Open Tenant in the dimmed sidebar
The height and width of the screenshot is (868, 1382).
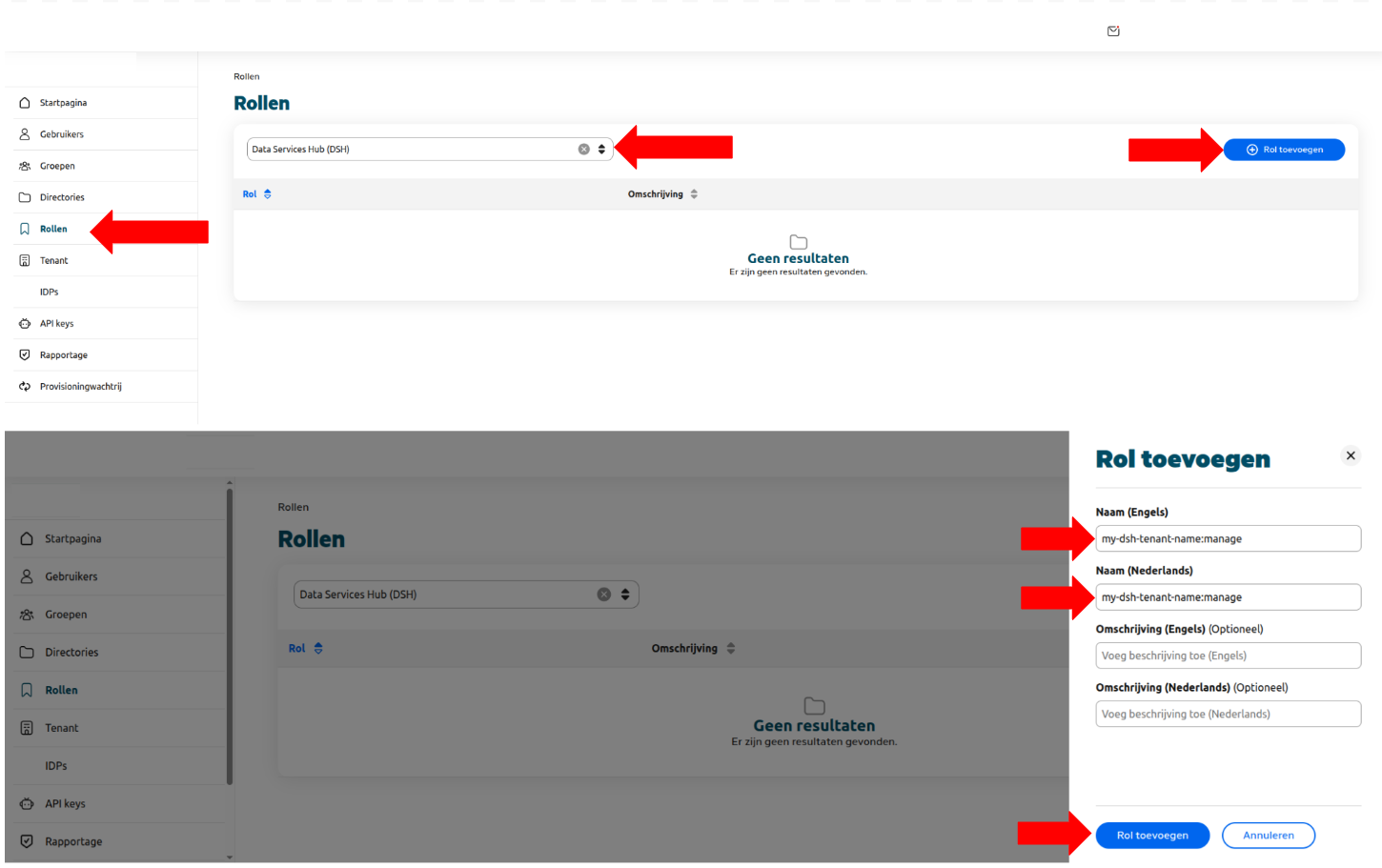(x=62, y=728)
